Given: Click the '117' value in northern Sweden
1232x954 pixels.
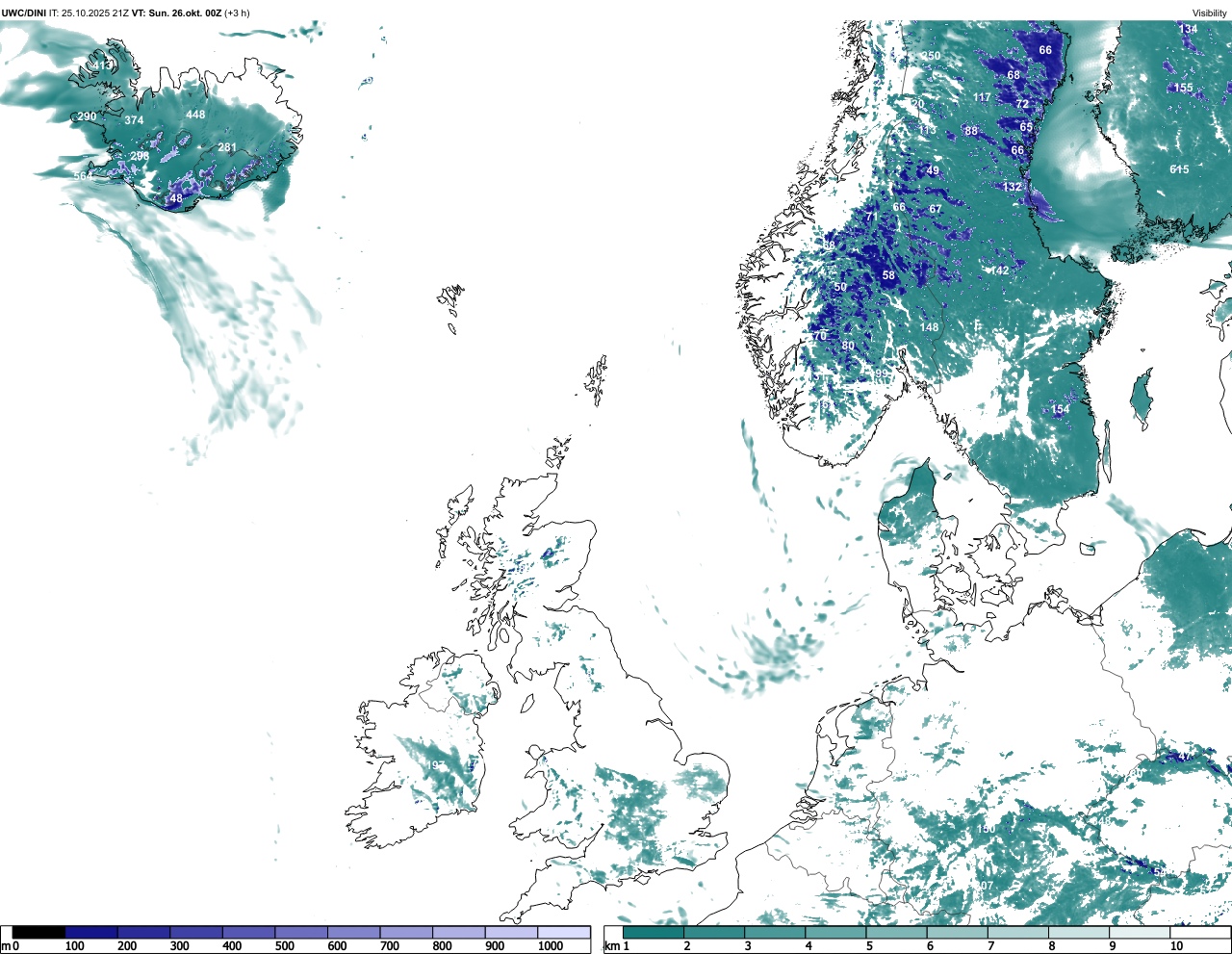Looking at the screenshot, I should point(982,97).
